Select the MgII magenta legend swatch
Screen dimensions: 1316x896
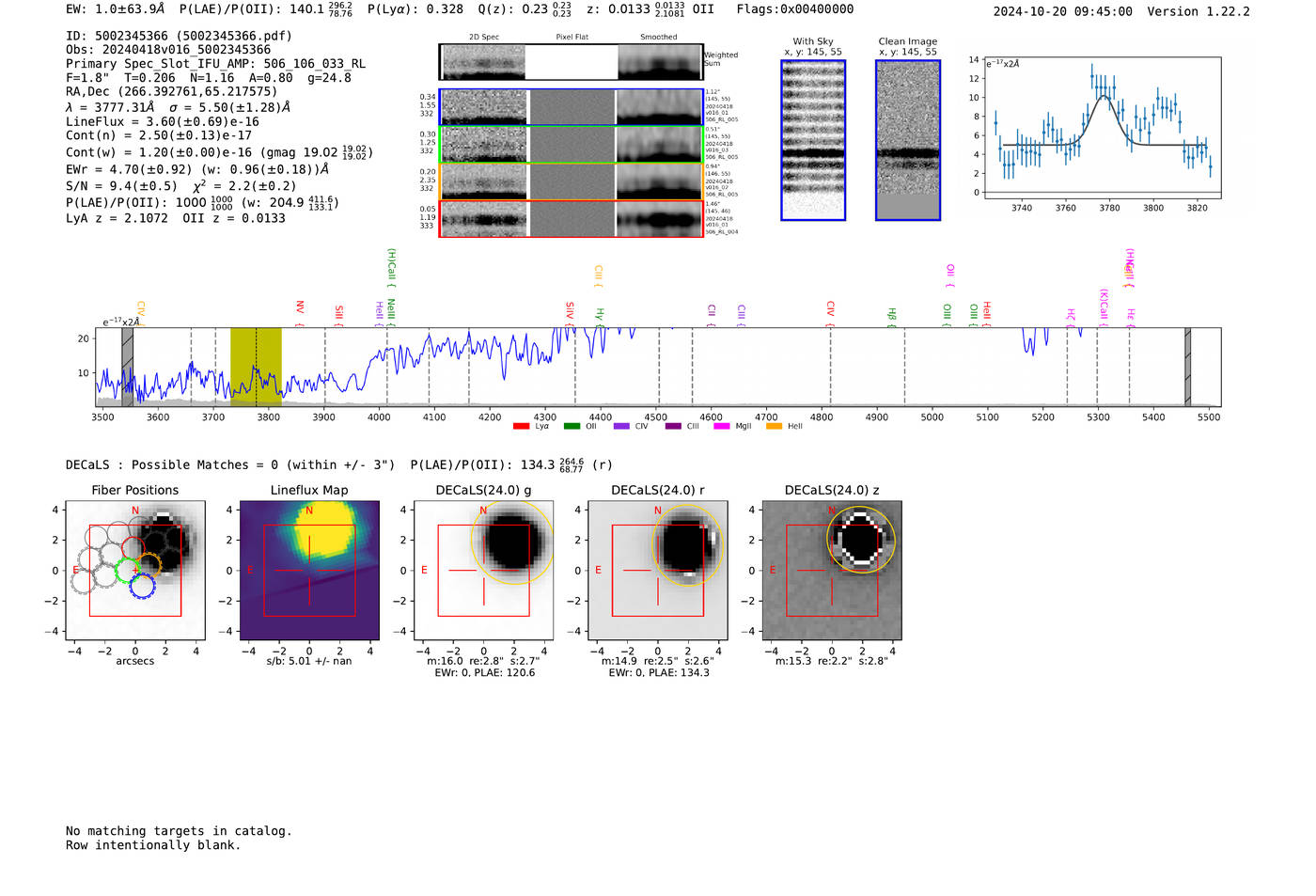[722, 426]
